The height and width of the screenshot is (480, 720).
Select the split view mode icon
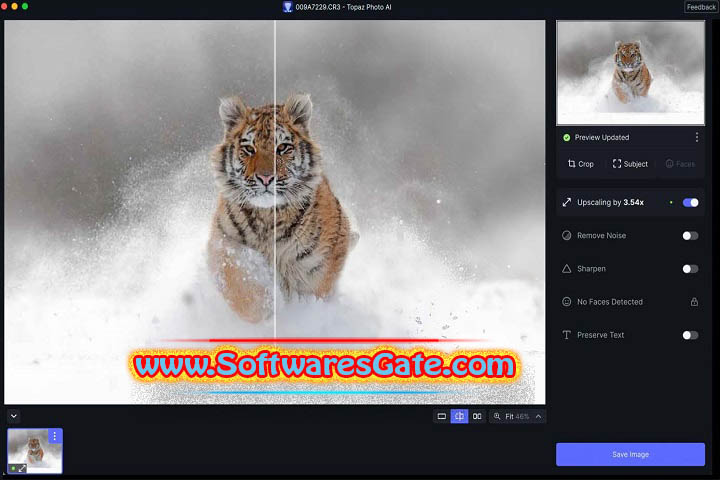coord(459,416)
